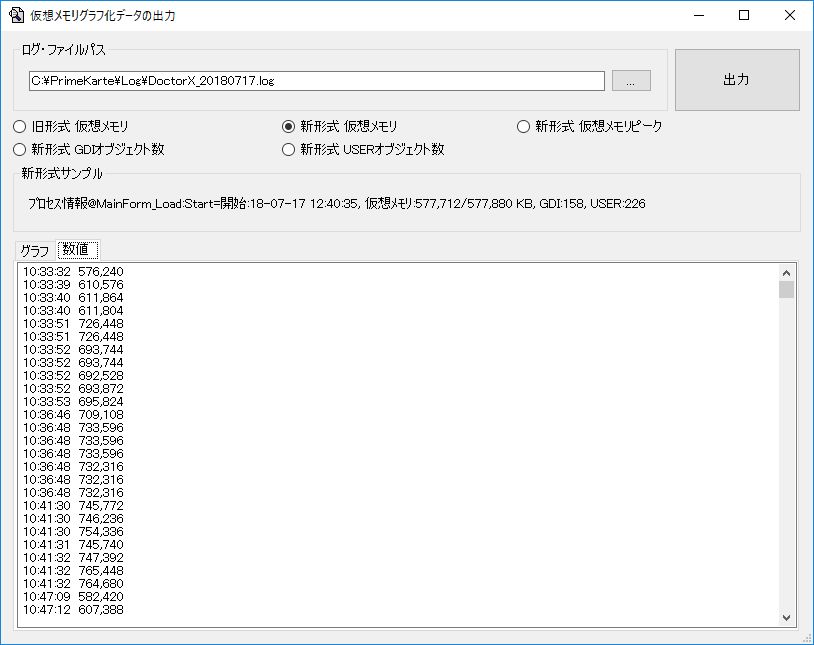
Task: Click the scrollbar down arrow
Action: [786, 617]
